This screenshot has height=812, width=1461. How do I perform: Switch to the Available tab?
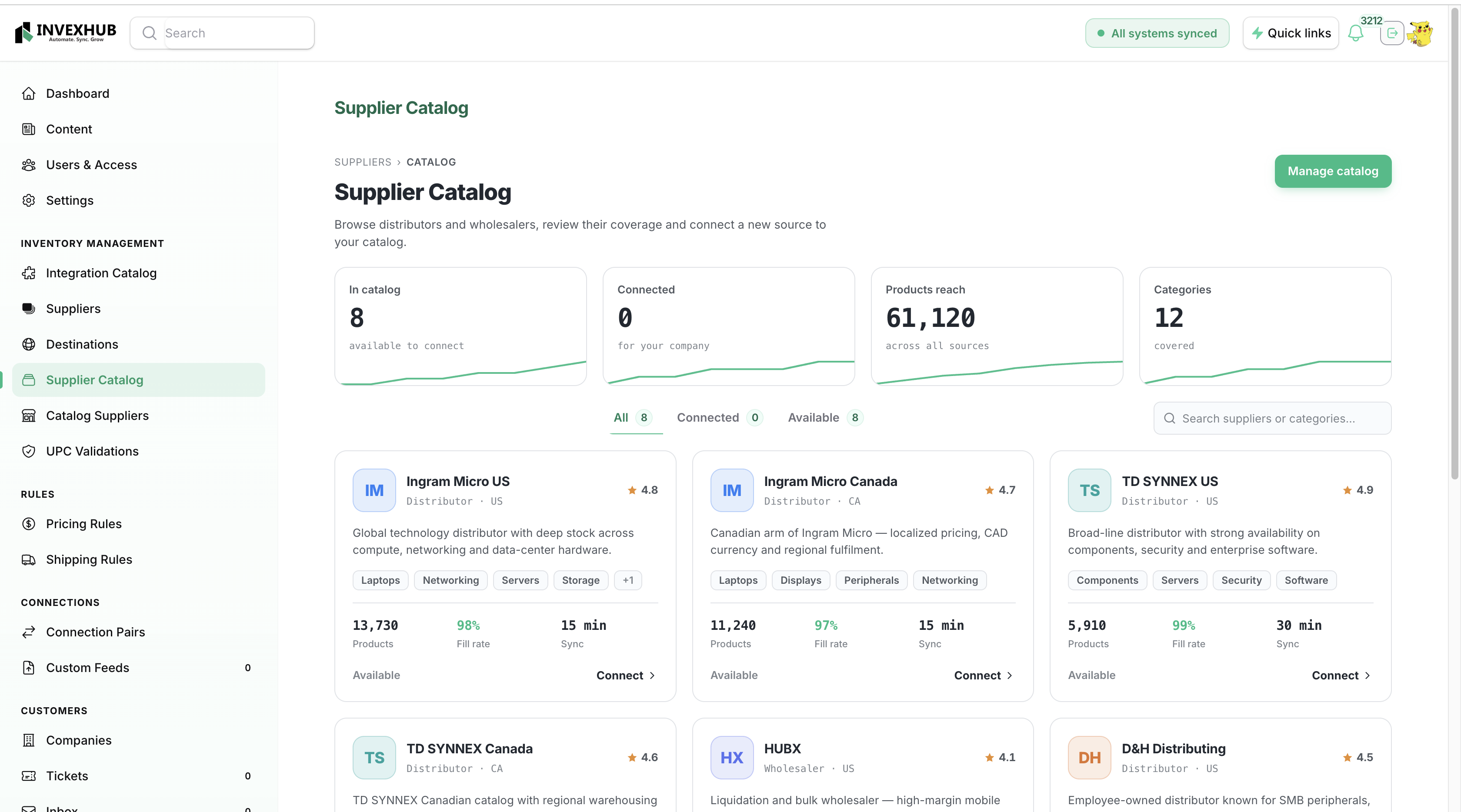(x=825, y=417)
